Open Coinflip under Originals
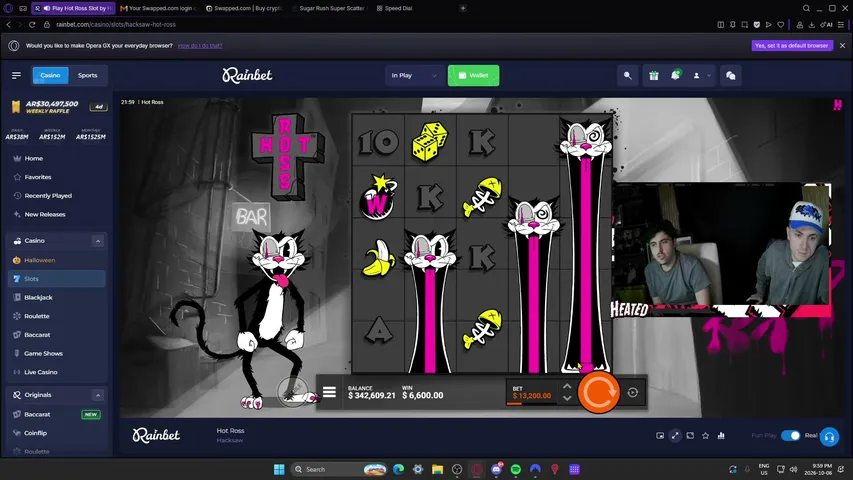Image resolution: width=853 pixels, height=480 pixels. coord(35,433)
